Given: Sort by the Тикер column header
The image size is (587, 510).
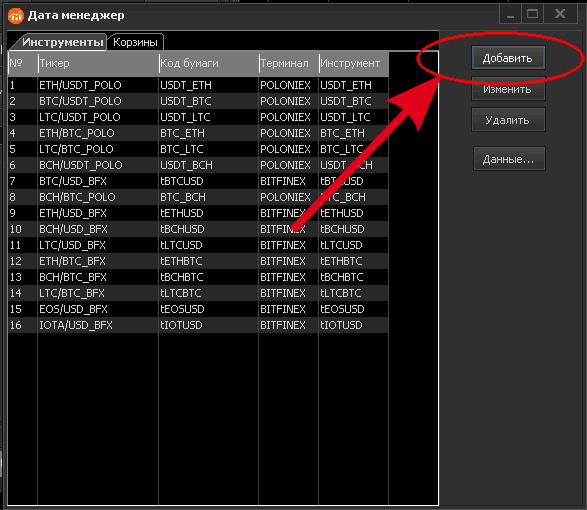Looking at the screenshot, I should click(x=98, y=63).
